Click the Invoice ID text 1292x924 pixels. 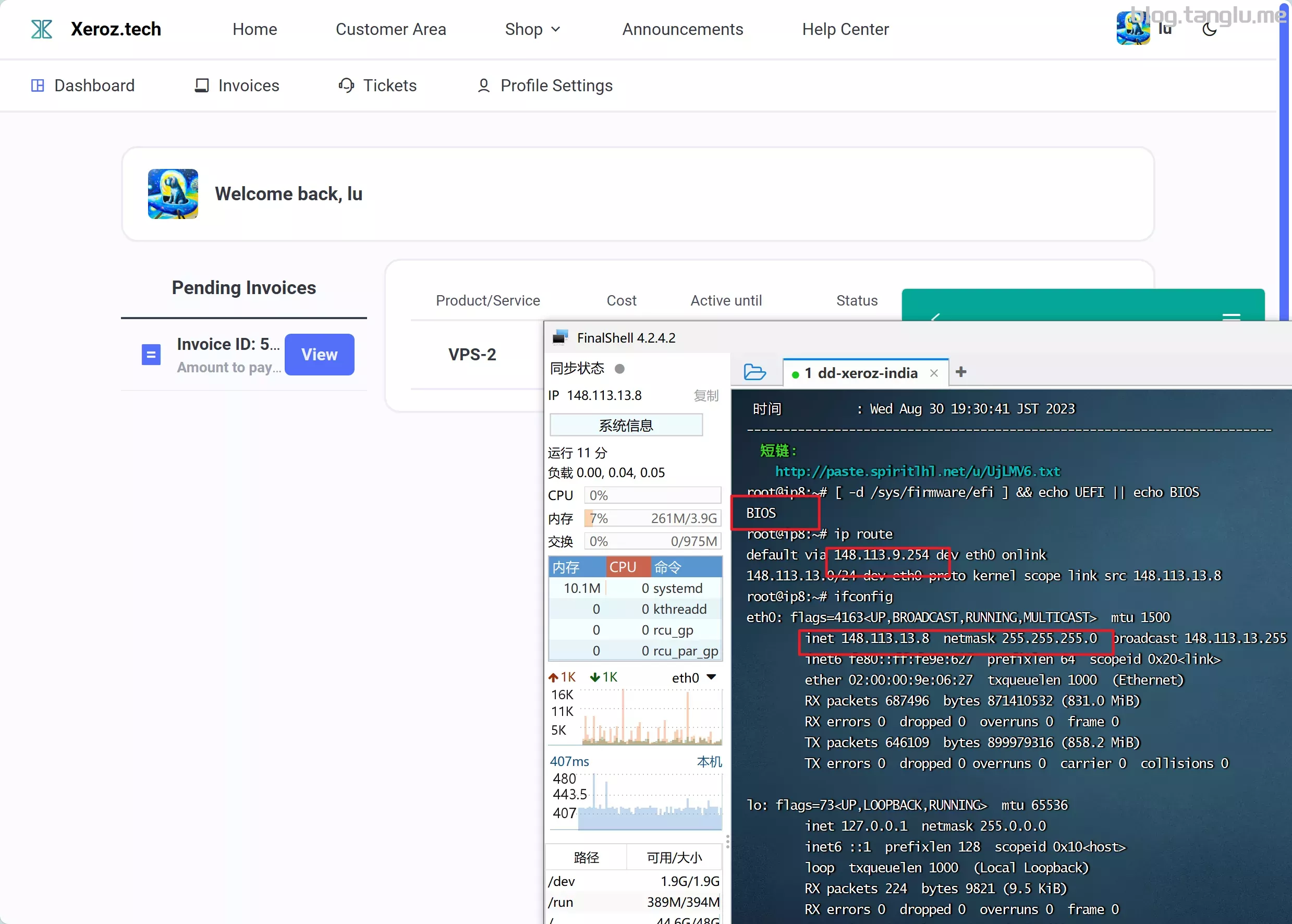click(228, 344)
